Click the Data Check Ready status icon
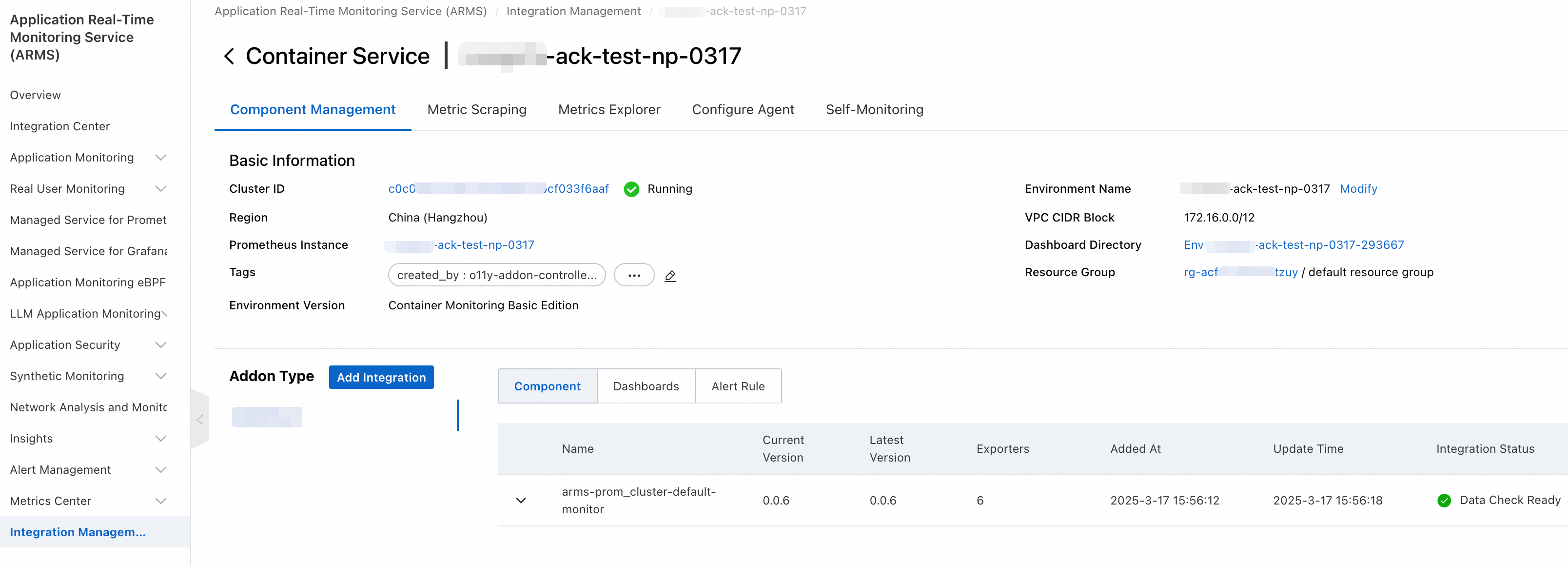The image size is (1568, 565). pyautogui.click(x=1444, y=501)
